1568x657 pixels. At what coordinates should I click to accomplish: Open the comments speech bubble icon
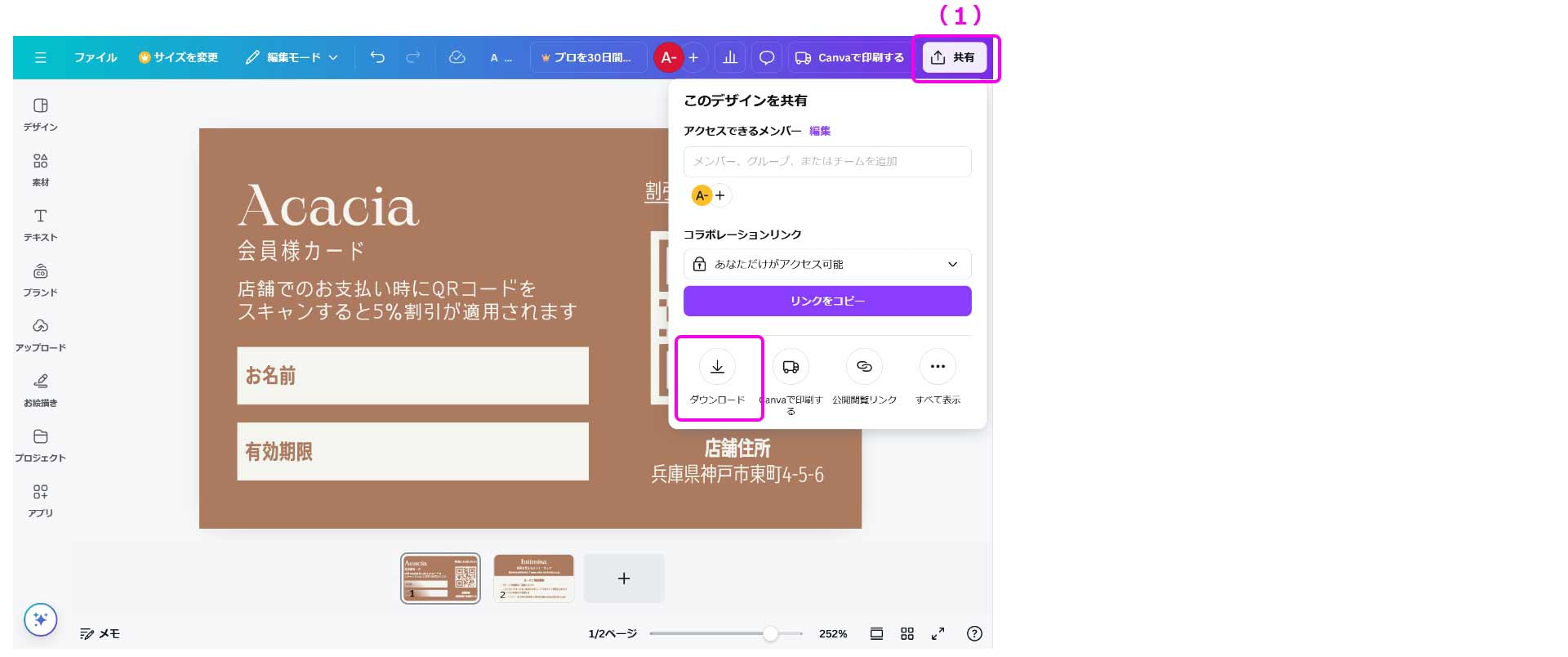click(767, 57)
